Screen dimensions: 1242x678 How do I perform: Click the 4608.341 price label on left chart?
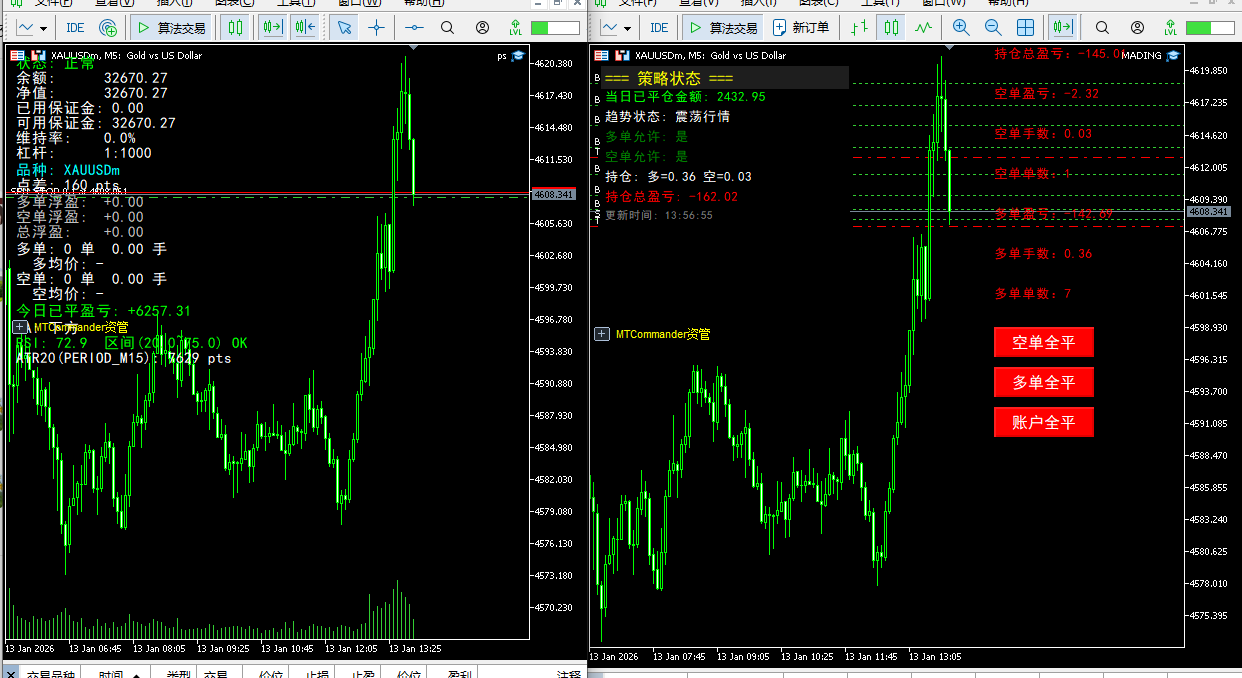pos(554,194)
